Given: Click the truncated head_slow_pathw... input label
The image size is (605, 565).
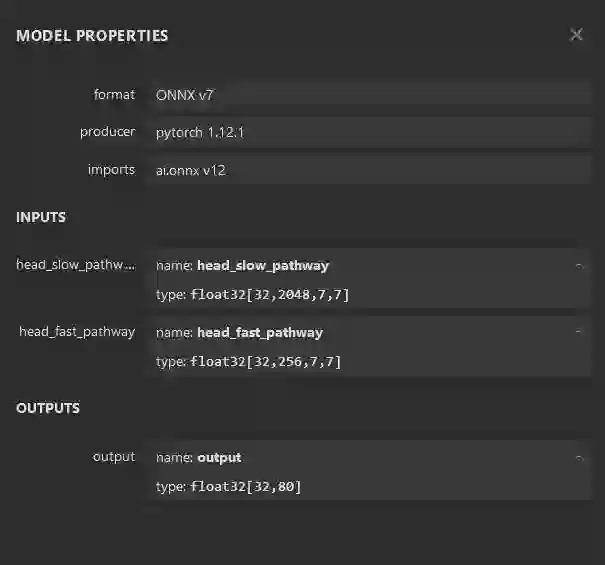Looking at the screenshot, I should (x=75, y=265).
